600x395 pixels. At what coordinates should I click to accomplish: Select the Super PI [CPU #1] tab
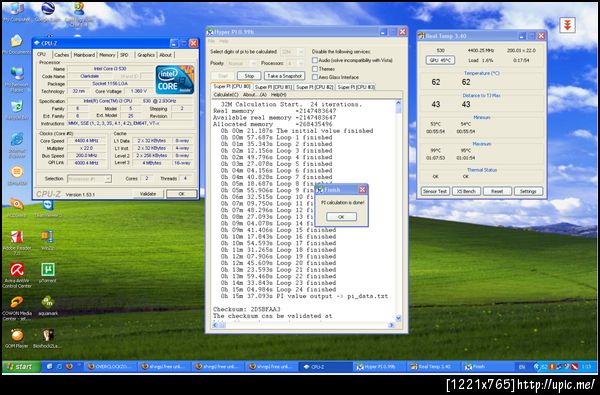(x=273, y=87)
